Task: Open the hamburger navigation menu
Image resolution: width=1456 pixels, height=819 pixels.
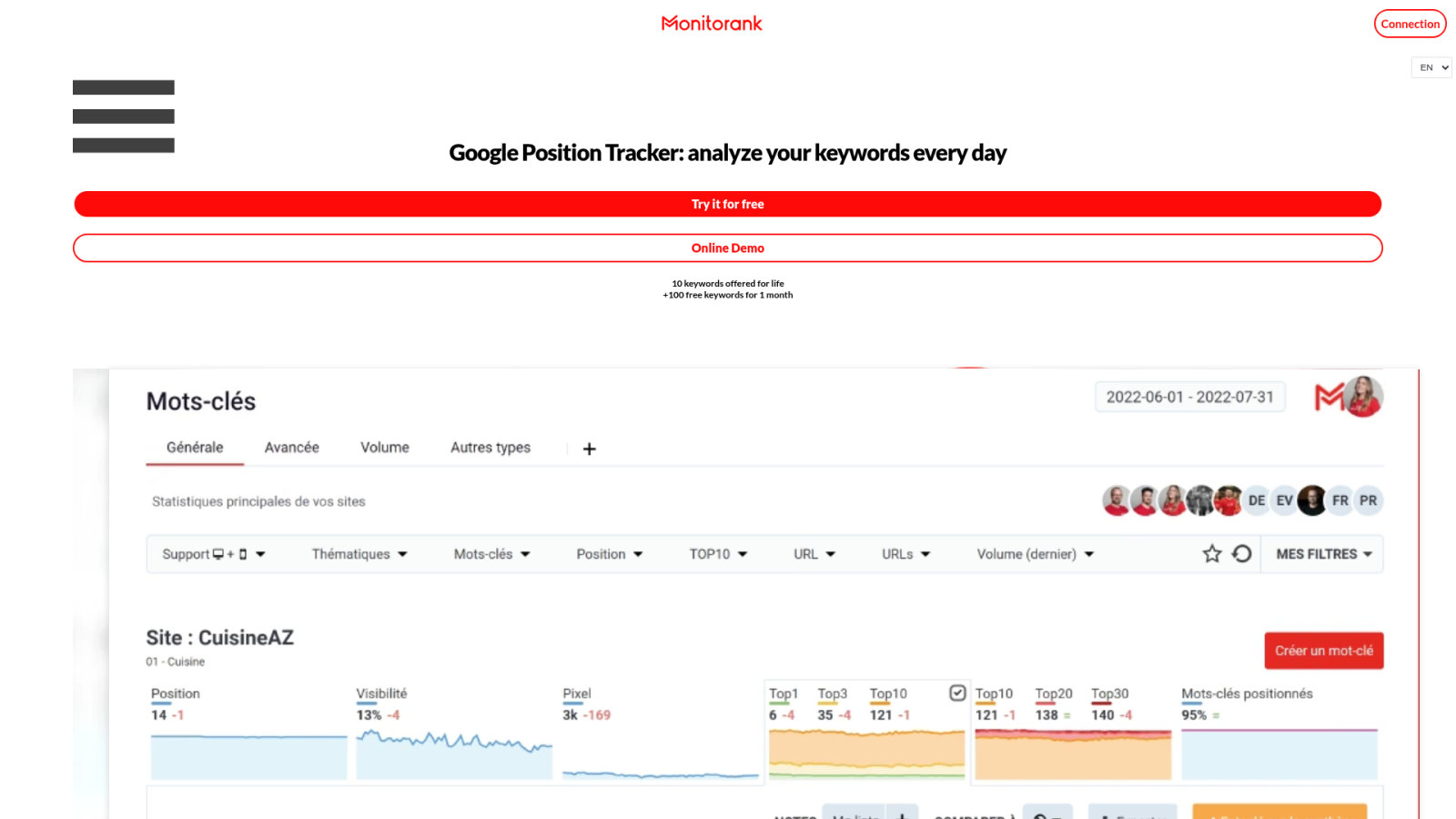Action: [124, 116]
